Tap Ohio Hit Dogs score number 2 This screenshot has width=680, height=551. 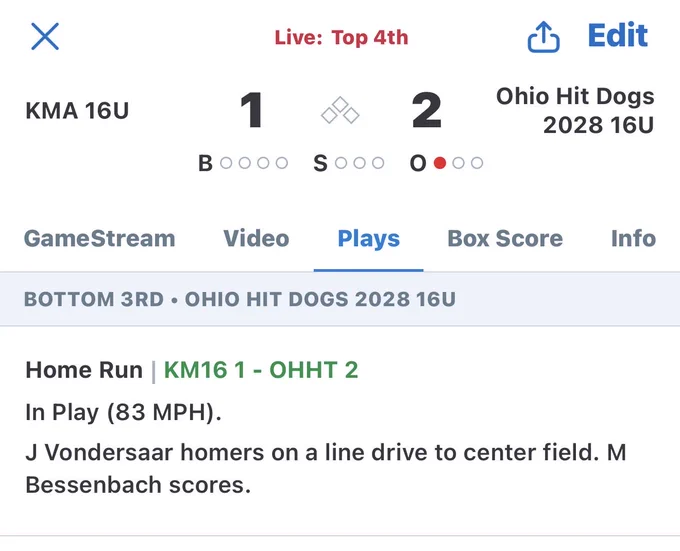tap(427, 111)
